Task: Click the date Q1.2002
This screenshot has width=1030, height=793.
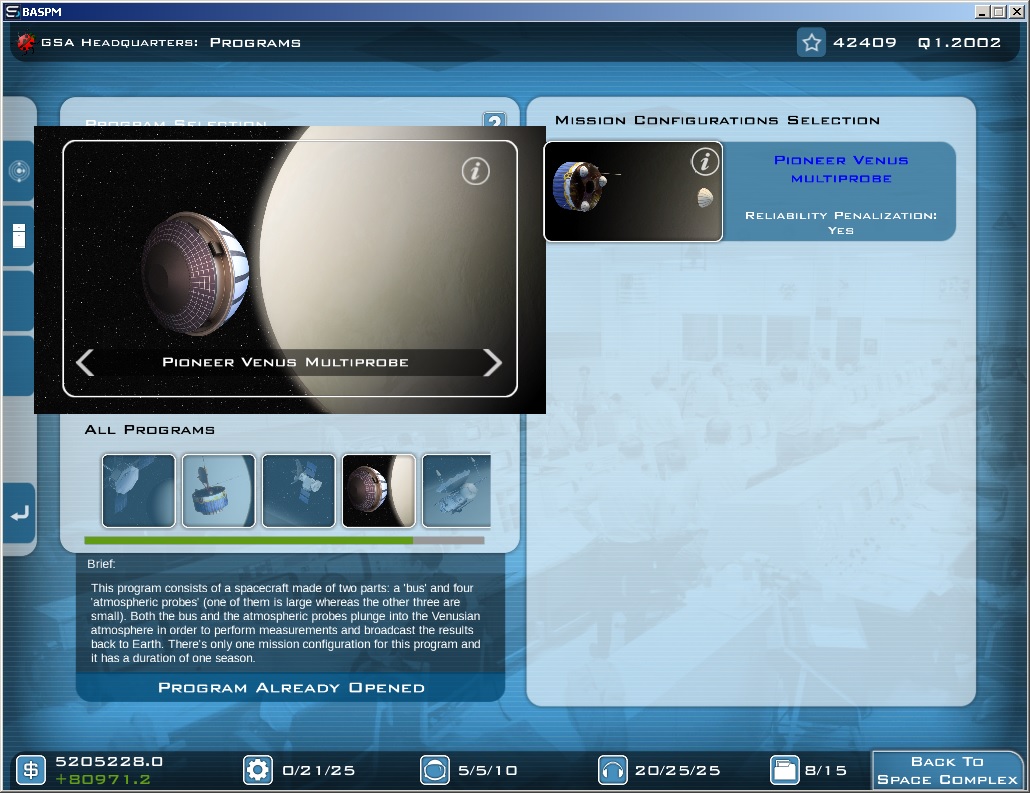Action: coord(959,43)
